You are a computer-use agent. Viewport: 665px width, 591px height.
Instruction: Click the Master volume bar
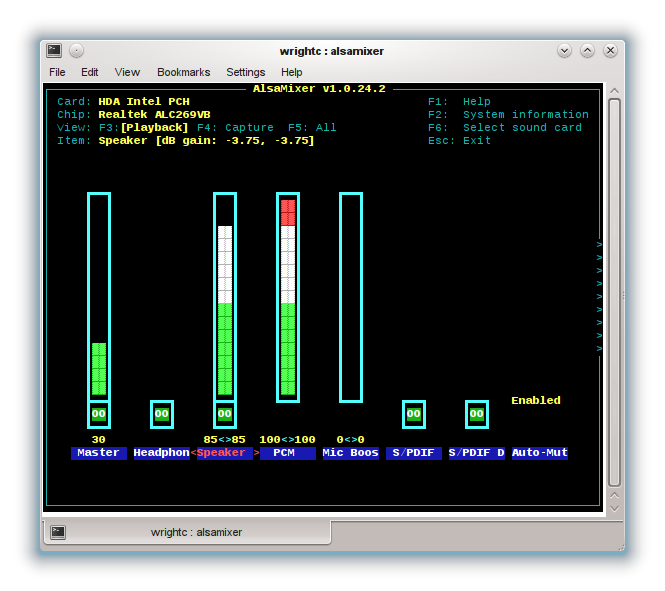[x=98, y=296]
